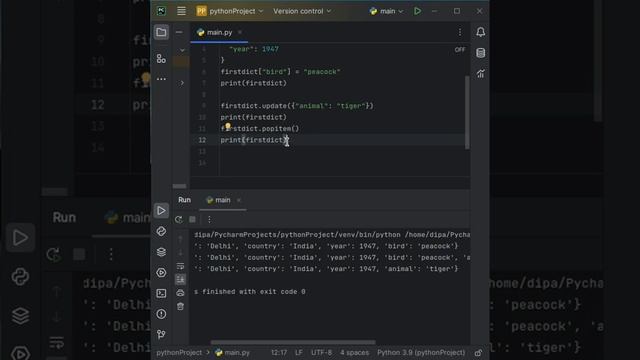
Task: Stop the running process square button
Action: 192,220
